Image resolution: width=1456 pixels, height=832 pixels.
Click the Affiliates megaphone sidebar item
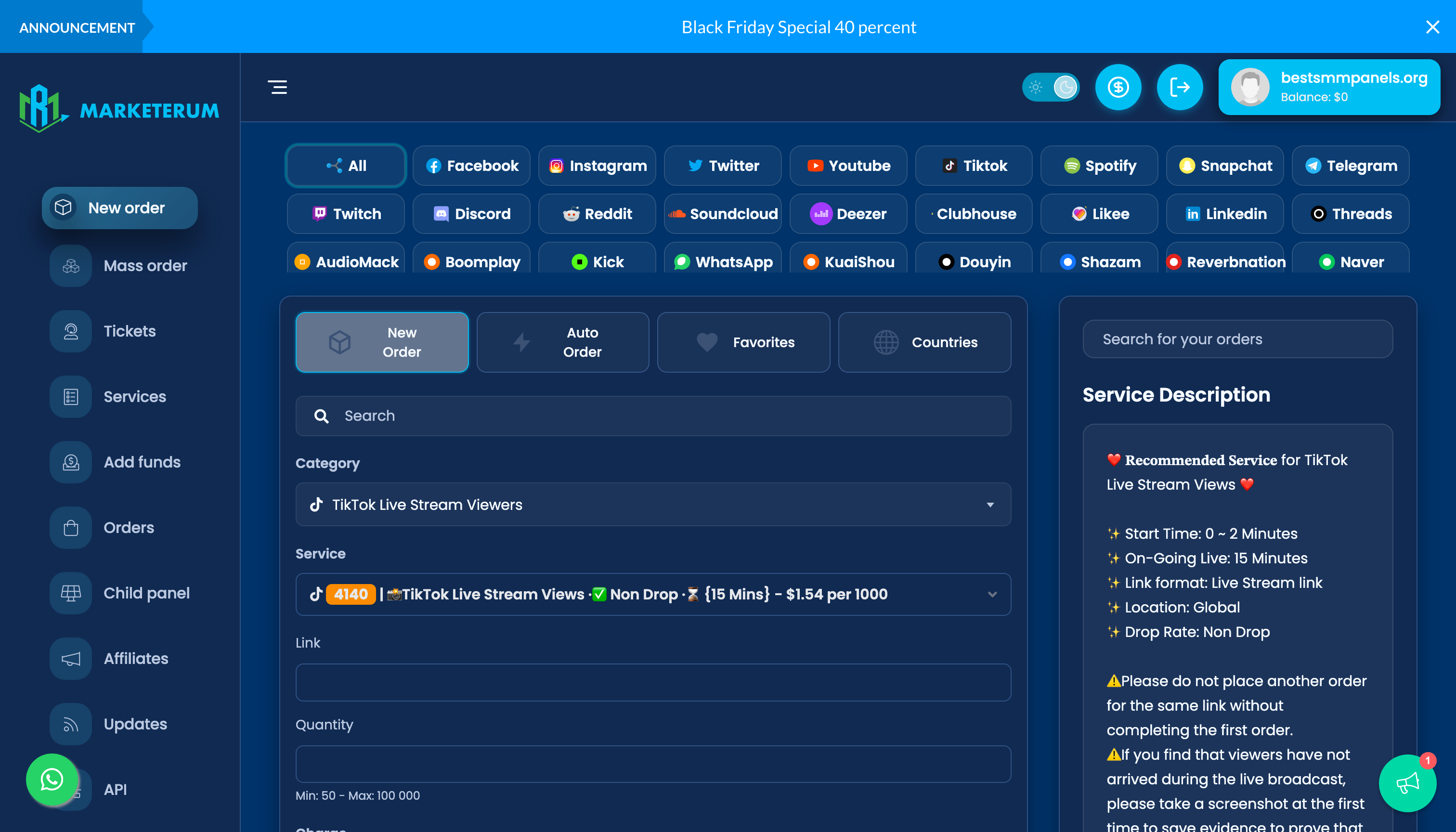click(x=135, y=658)
